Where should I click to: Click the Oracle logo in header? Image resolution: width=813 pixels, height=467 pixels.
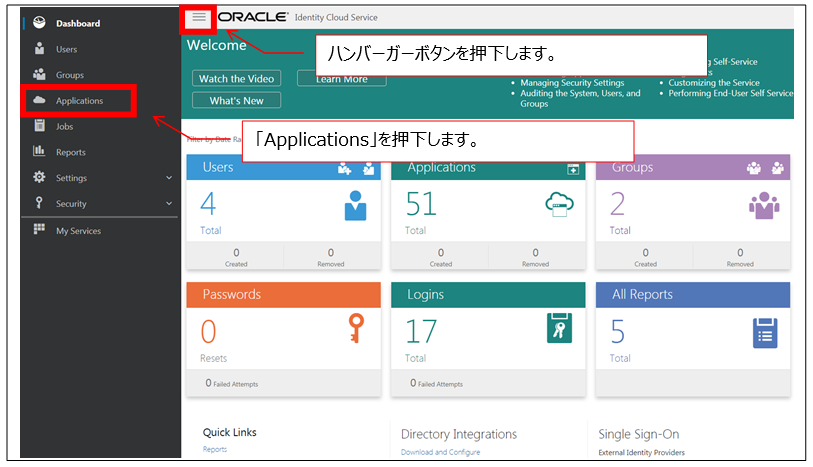point(253,17)
